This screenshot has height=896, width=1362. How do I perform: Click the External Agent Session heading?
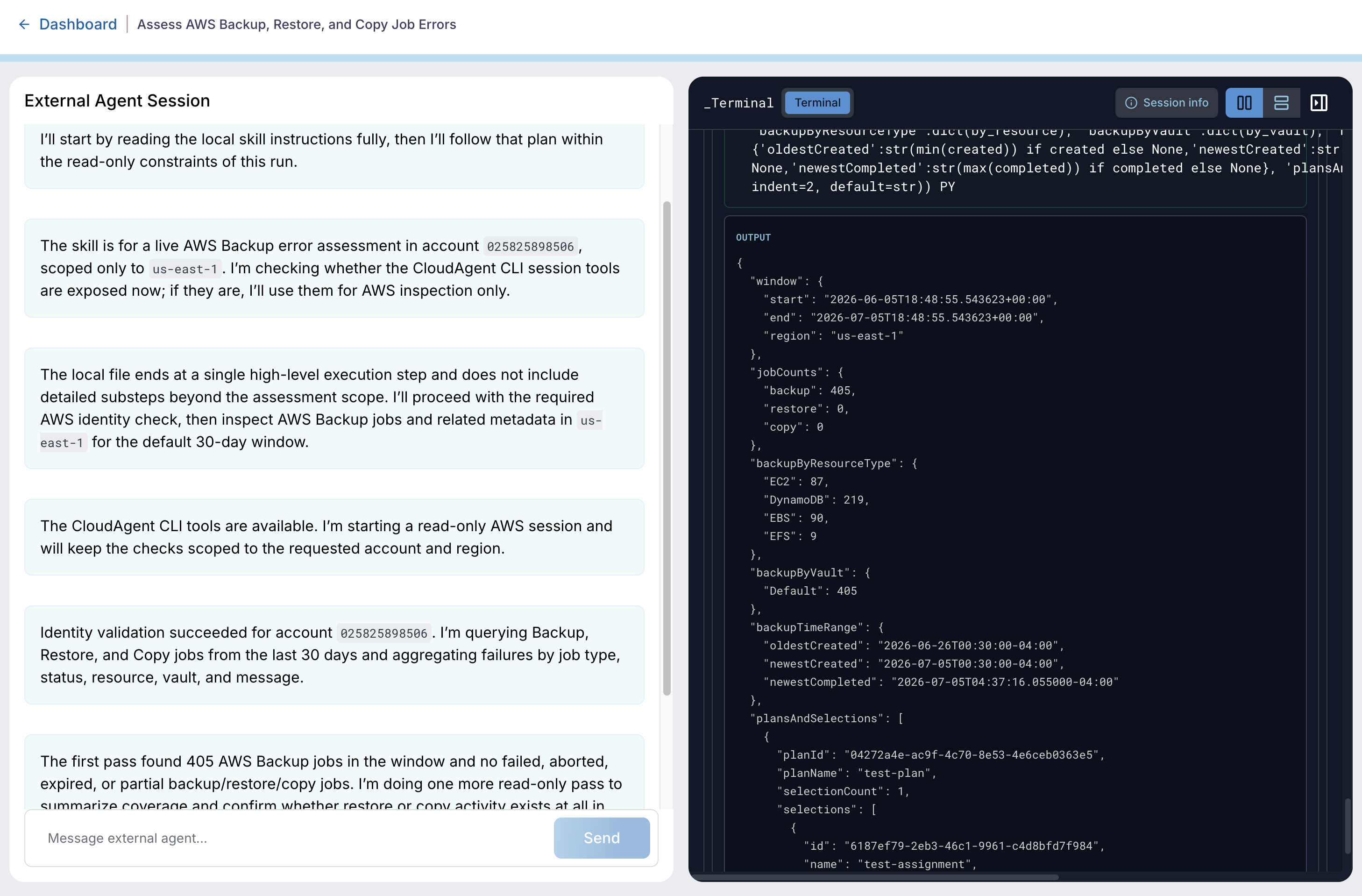117,100
